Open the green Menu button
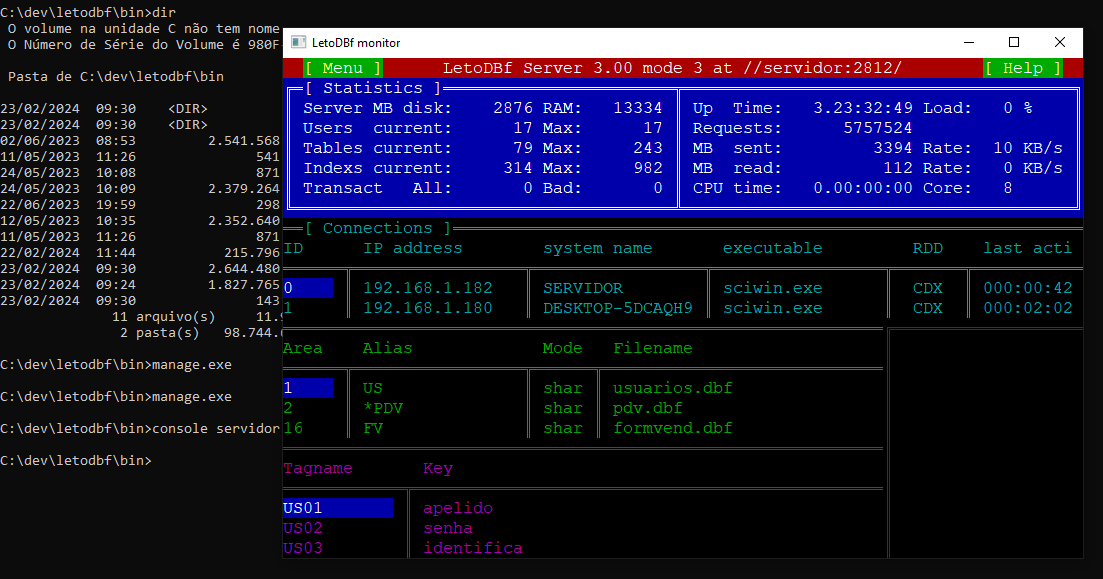The image size is (1103, 579). tap(343, 68)
